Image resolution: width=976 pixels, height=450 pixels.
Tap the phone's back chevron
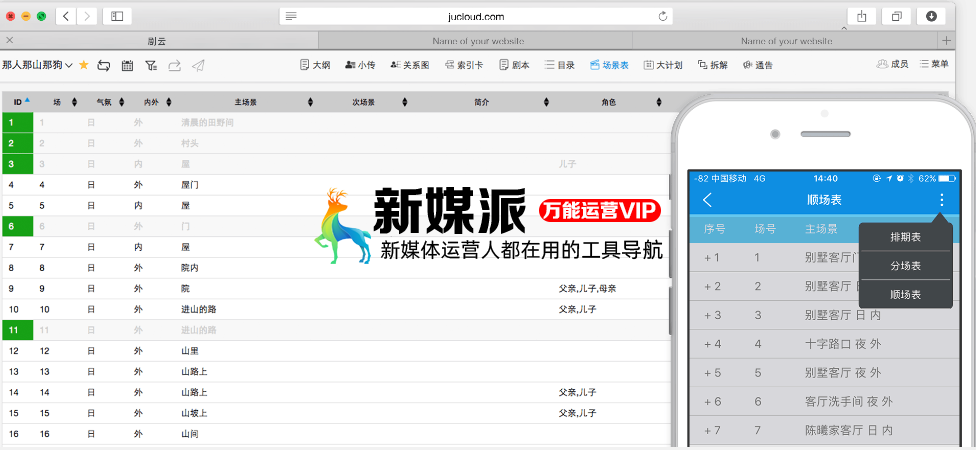(x=707, y=200)
